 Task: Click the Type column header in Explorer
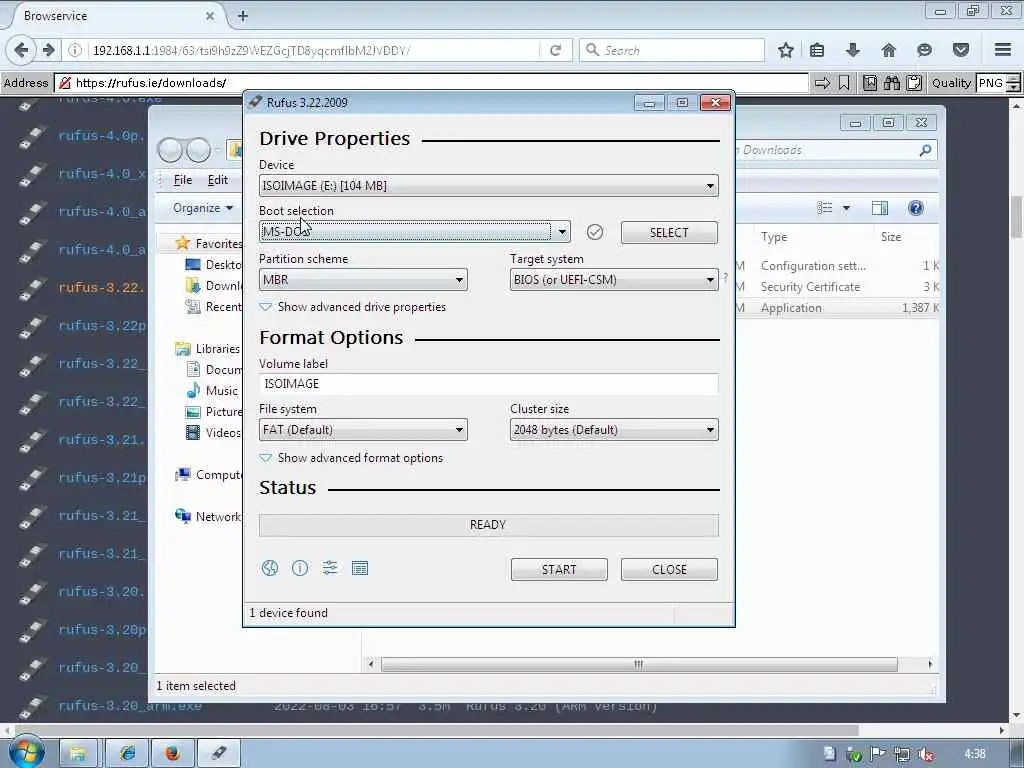tap(774, 237)
